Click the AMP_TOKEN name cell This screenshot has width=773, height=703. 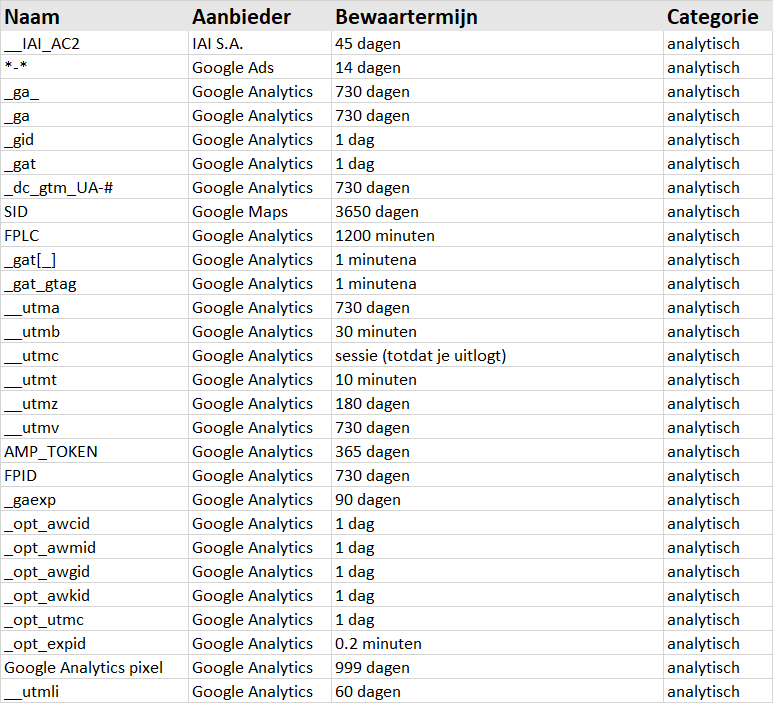(51, 452)
